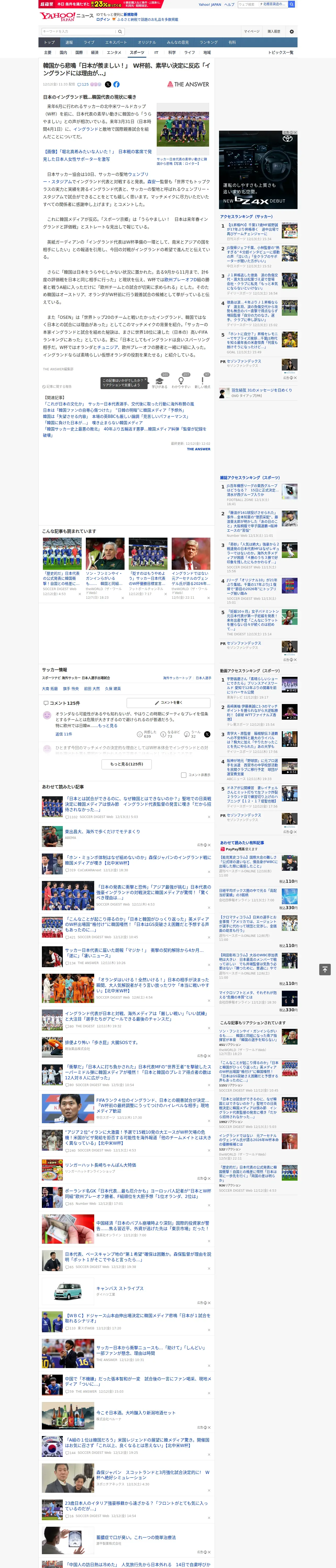Image resolution: width=336 pixels, height=1568 pixels.
Task: Click the うーん reaction with 32 votes
Action: pos(192,734)
